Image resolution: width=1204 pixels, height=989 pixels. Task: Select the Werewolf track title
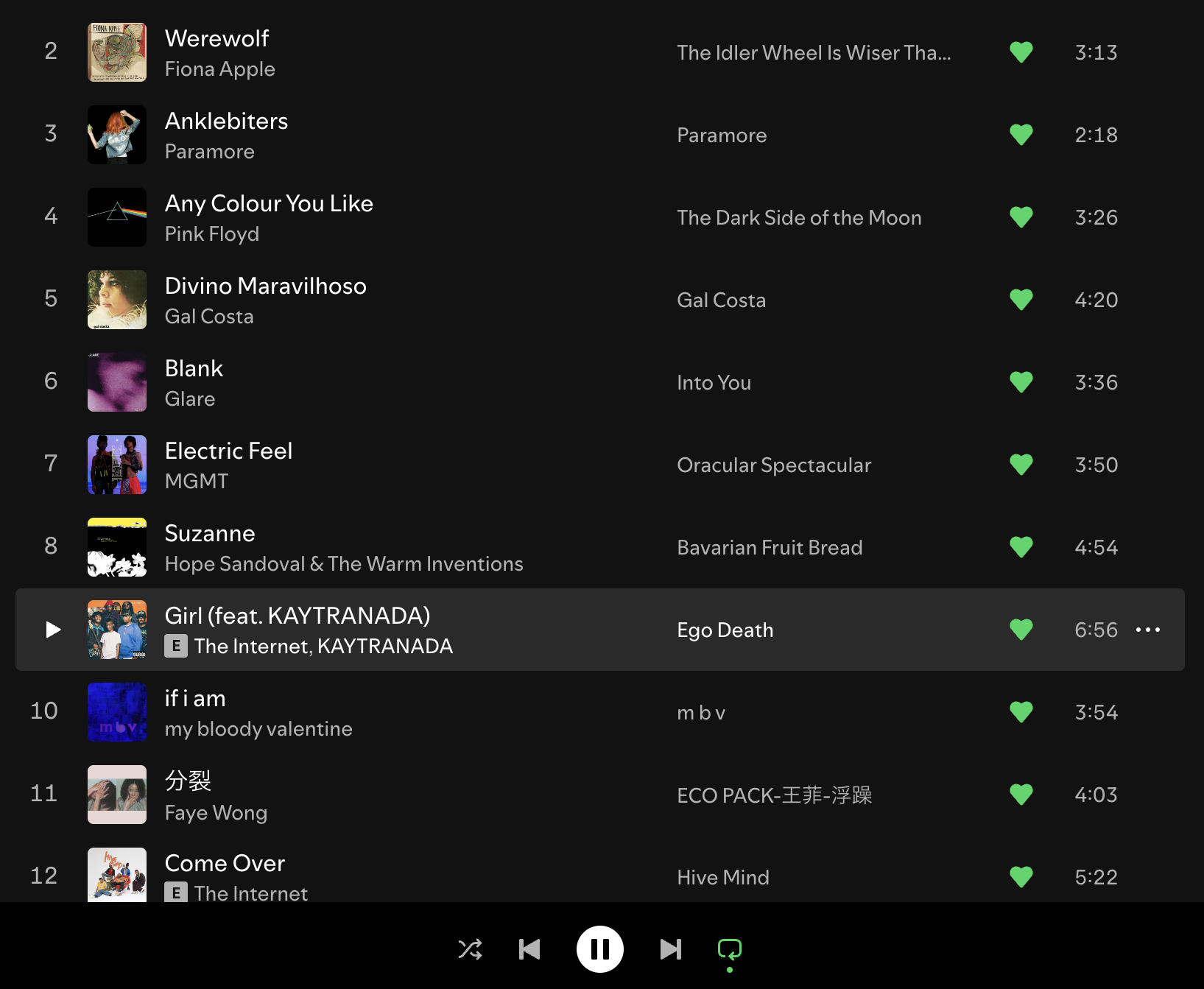217,38
